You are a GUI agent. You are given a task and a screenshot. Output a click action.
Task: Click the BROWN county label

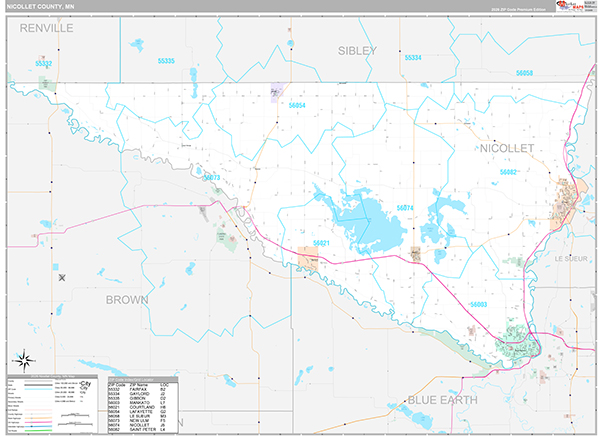point(127,300)
